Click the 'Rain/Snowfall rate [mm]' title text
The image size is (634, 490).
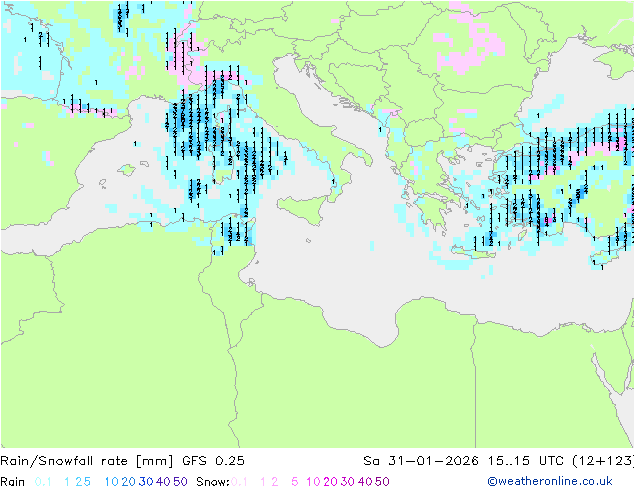click(87, 461)
